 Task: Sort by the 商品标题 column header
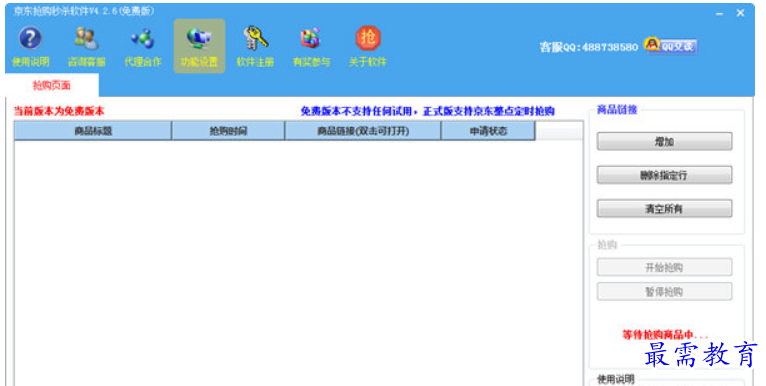(x=93, y=131)
